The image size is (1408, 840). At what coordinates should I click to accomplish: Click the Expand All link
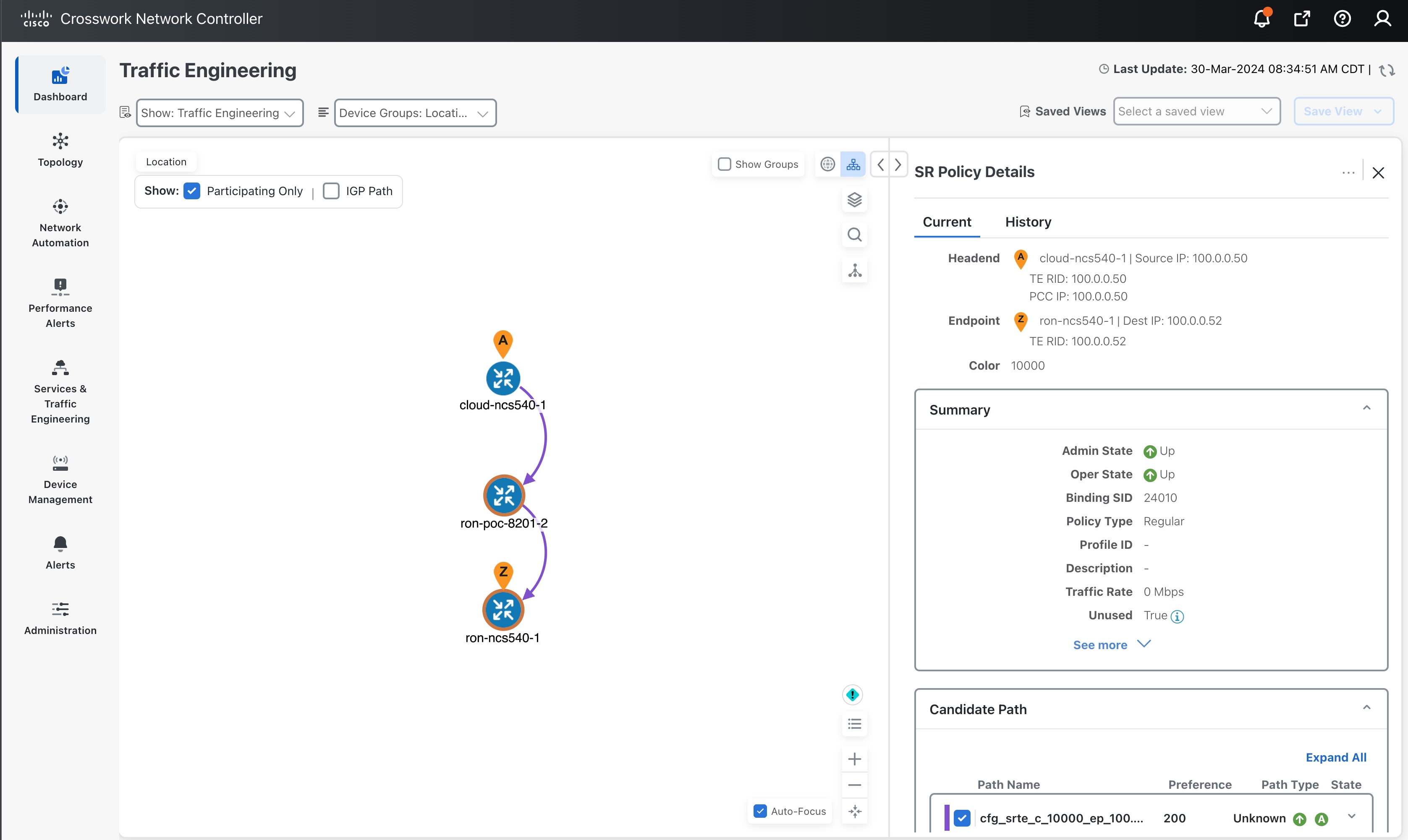[x=1335, y=757]
